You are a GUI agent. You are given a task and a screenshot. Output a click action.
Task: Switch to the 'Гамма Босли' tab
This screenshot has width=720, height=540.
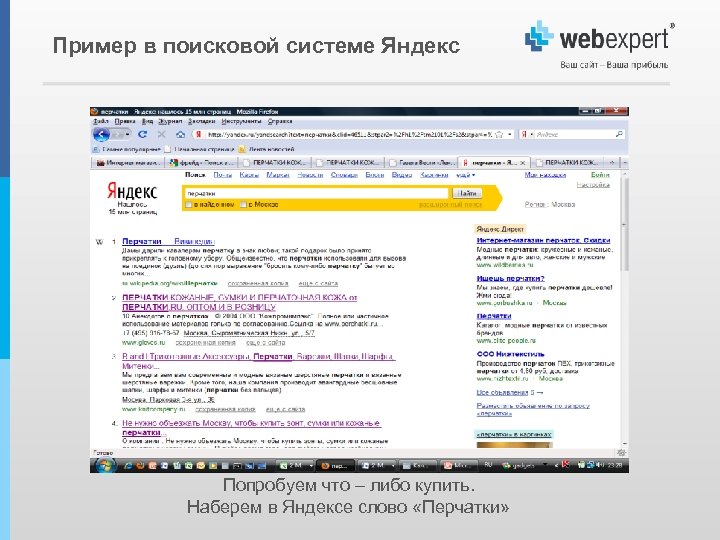(x=422, y=163)
